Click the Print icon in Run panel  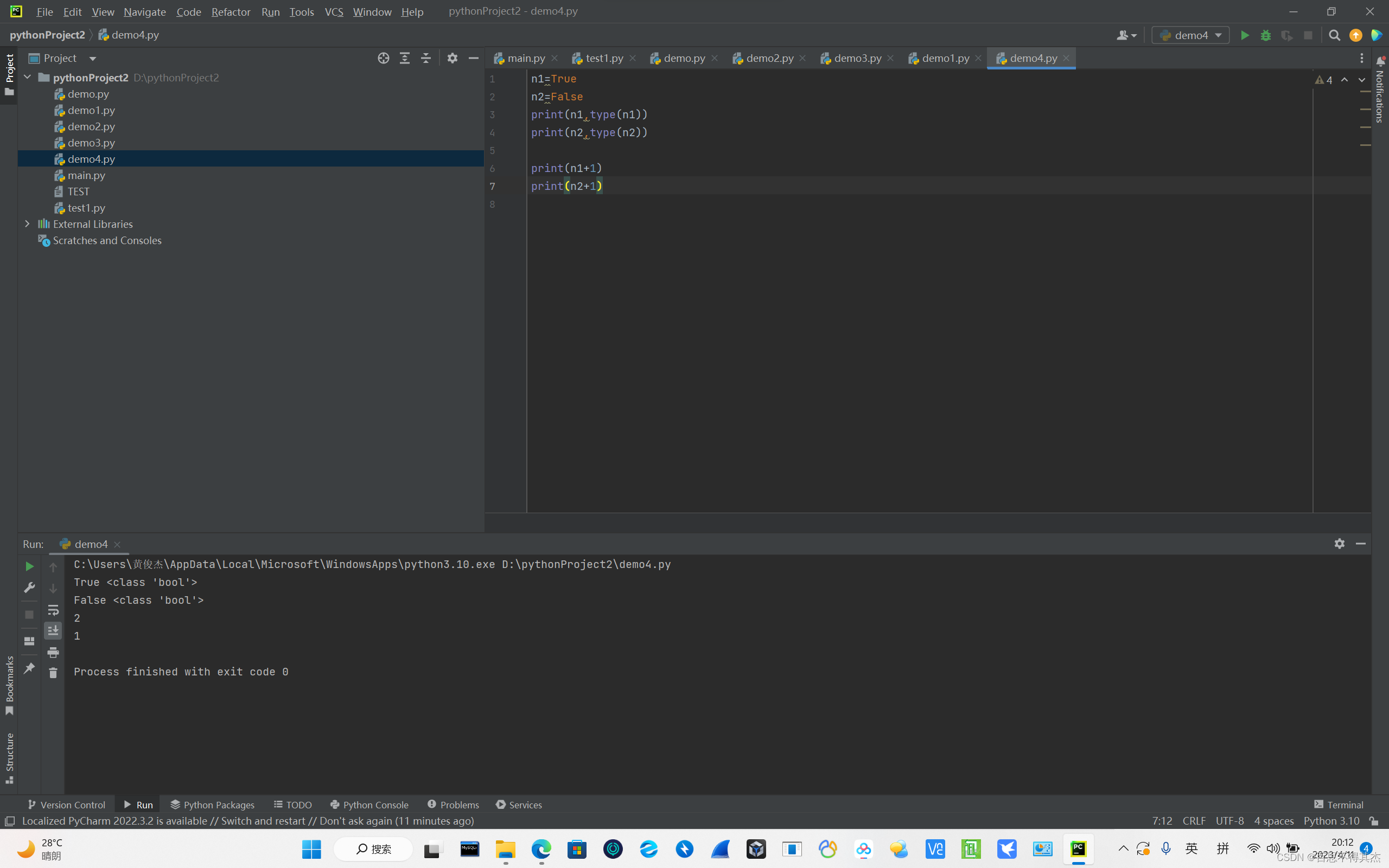click(53, 652)
